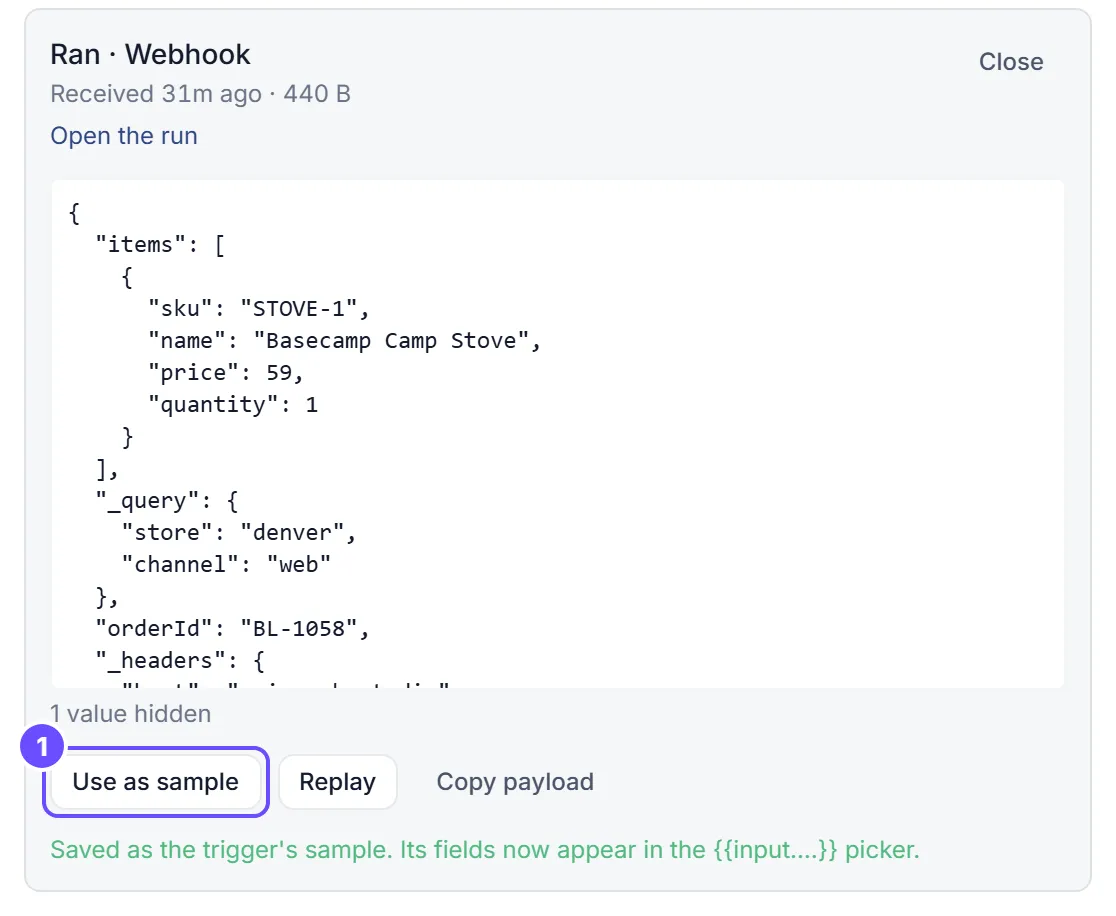Viewport: 1116px width, 916px height.
Task: Close the webhook panel
Action: 1011,62
